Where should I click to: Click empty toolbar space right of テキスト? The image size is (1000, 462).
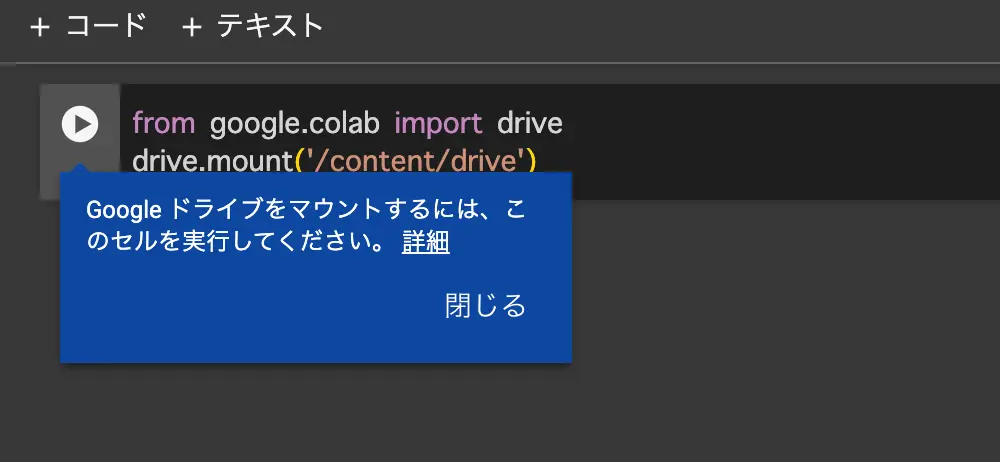pos(650,27)
